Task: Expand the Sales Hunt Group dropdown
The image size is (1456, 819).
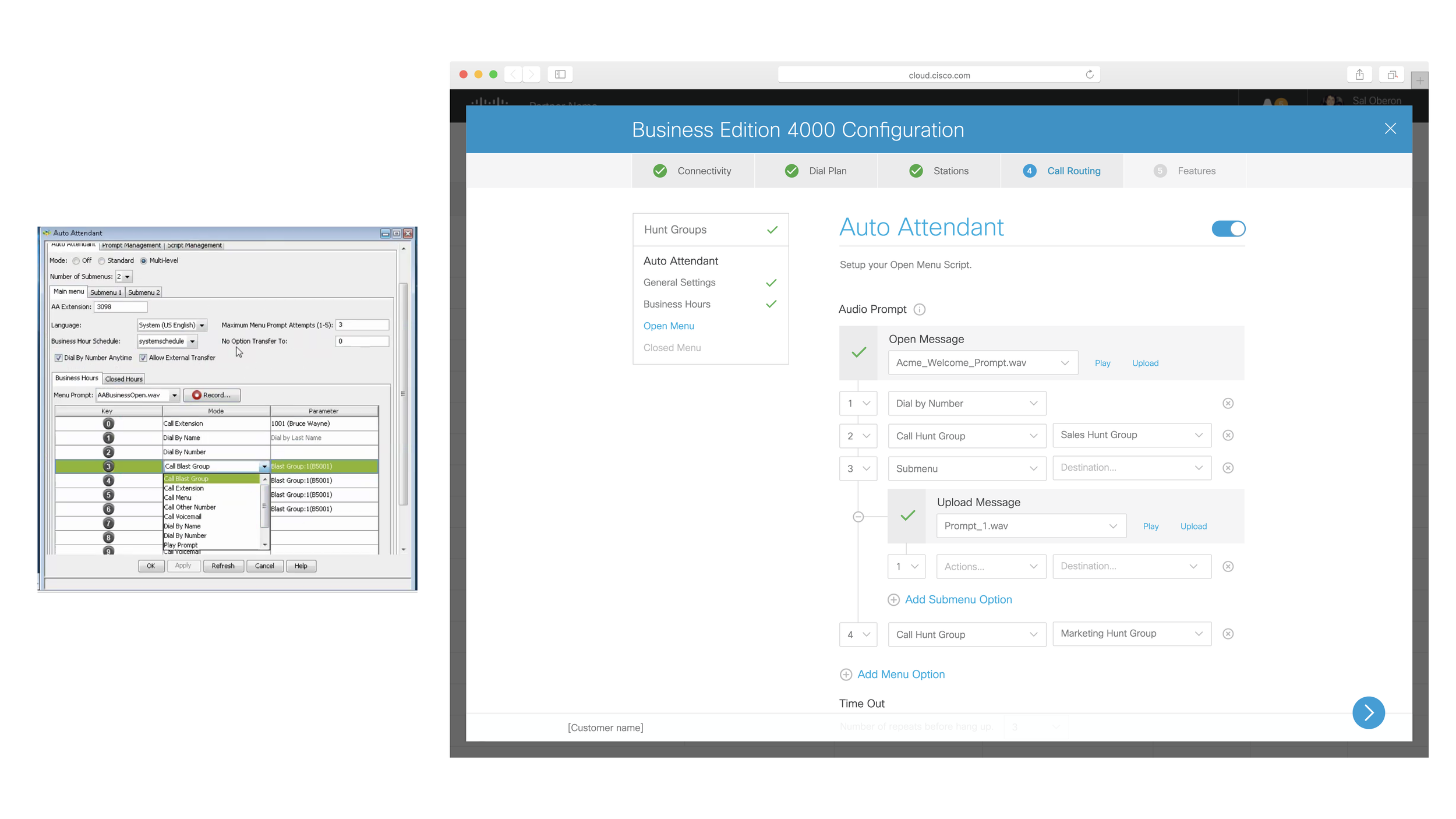Action: [x=1132, y=435]
